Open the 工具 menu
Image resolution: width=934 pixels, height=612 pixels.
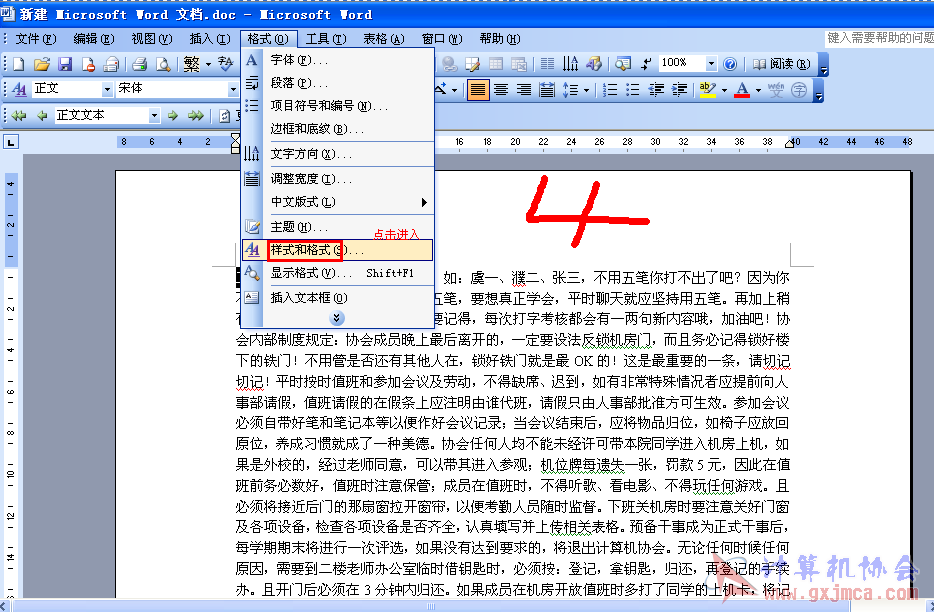pyautogui.click(x=326, y=39)
